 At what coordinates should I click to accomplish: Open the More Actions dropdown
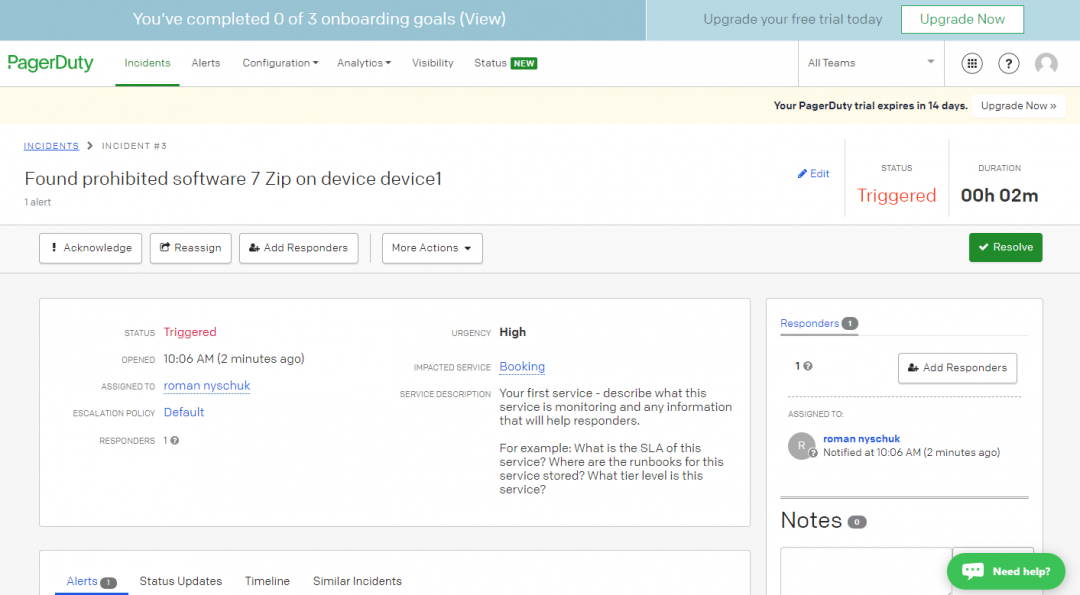tap(432, 248)
